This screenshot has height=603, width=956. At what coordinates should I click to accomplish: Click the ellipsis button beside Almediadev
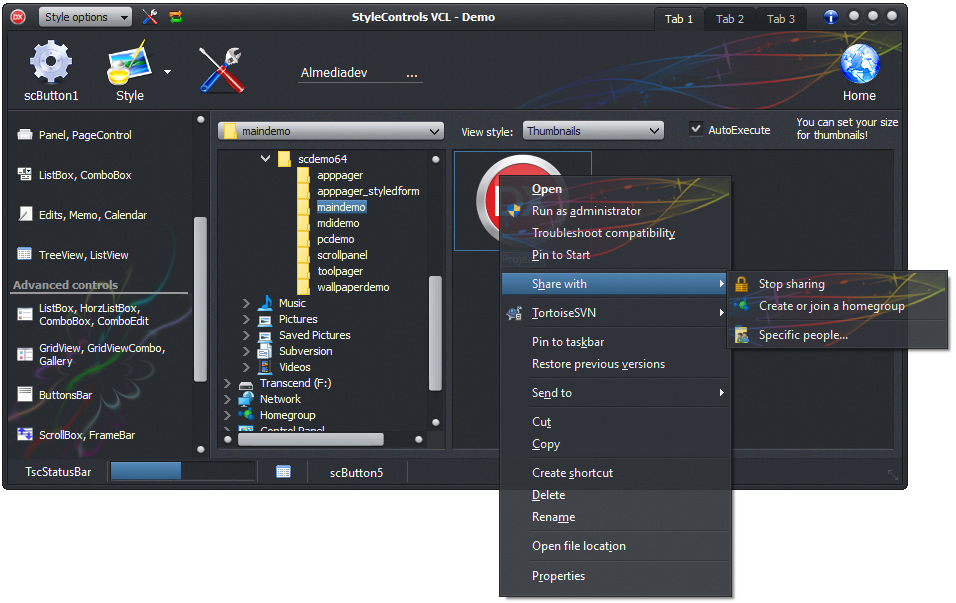[x=412, y=74]
